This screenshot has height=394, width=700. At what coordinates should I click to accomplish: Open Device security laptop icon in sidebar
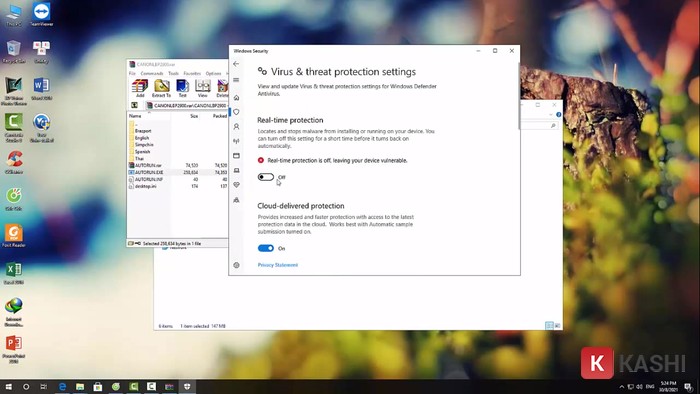[236, 170]
